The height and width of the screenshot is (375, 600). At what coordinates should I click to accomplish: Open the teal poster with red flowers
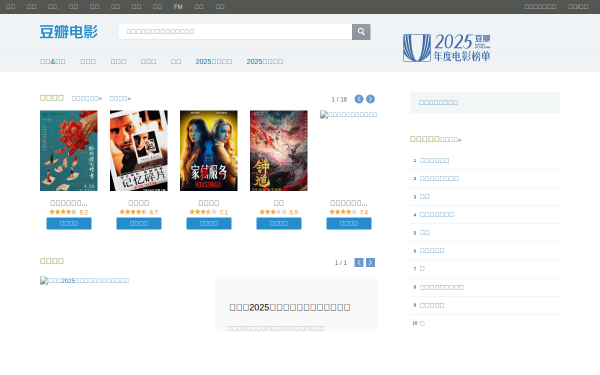(68, 151)
